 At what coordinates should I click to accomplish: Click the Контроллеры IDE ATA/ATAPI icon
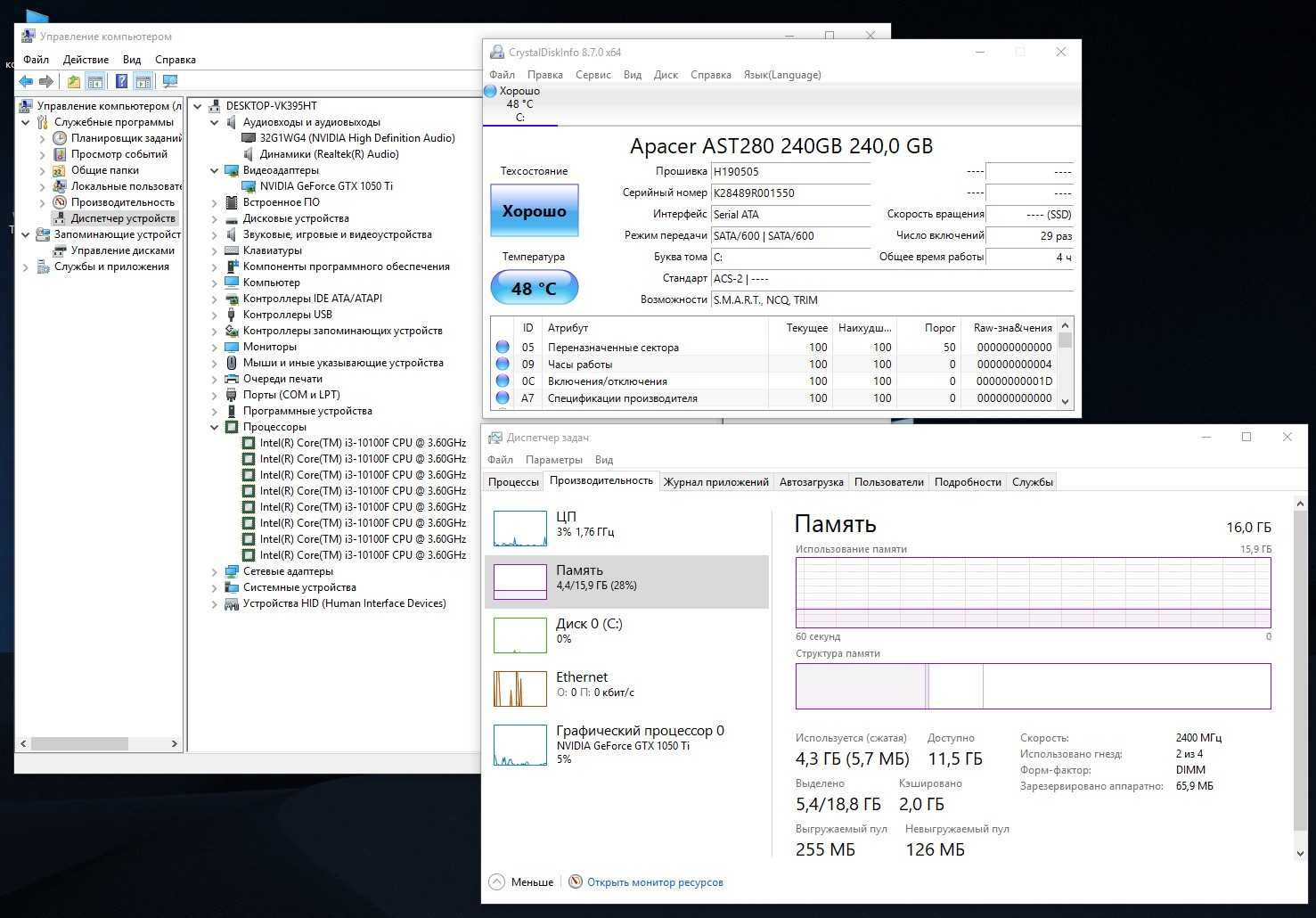tap(232, 299)
